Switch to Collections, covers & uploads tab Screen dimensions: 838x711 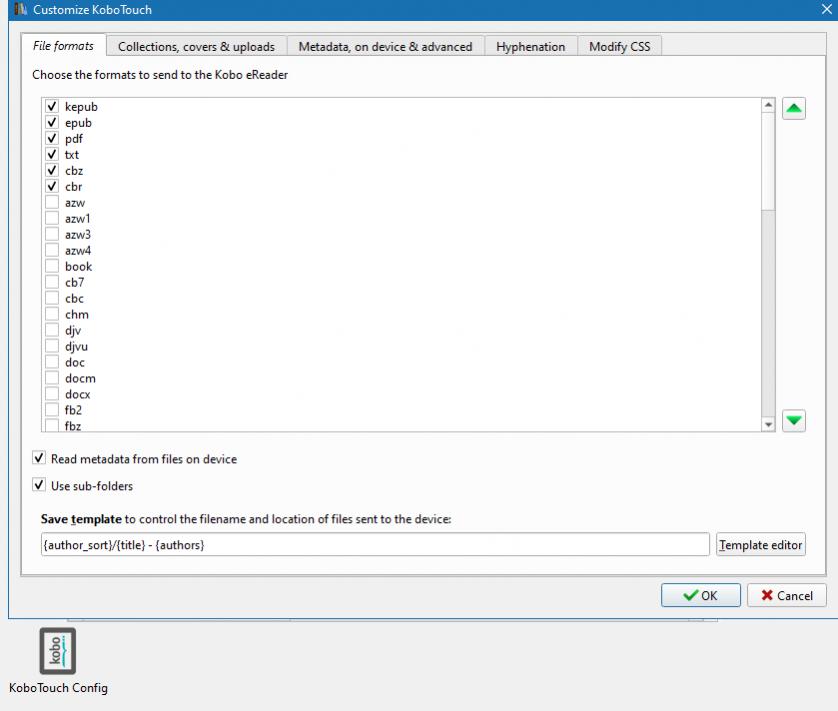(x=196, y=47)
